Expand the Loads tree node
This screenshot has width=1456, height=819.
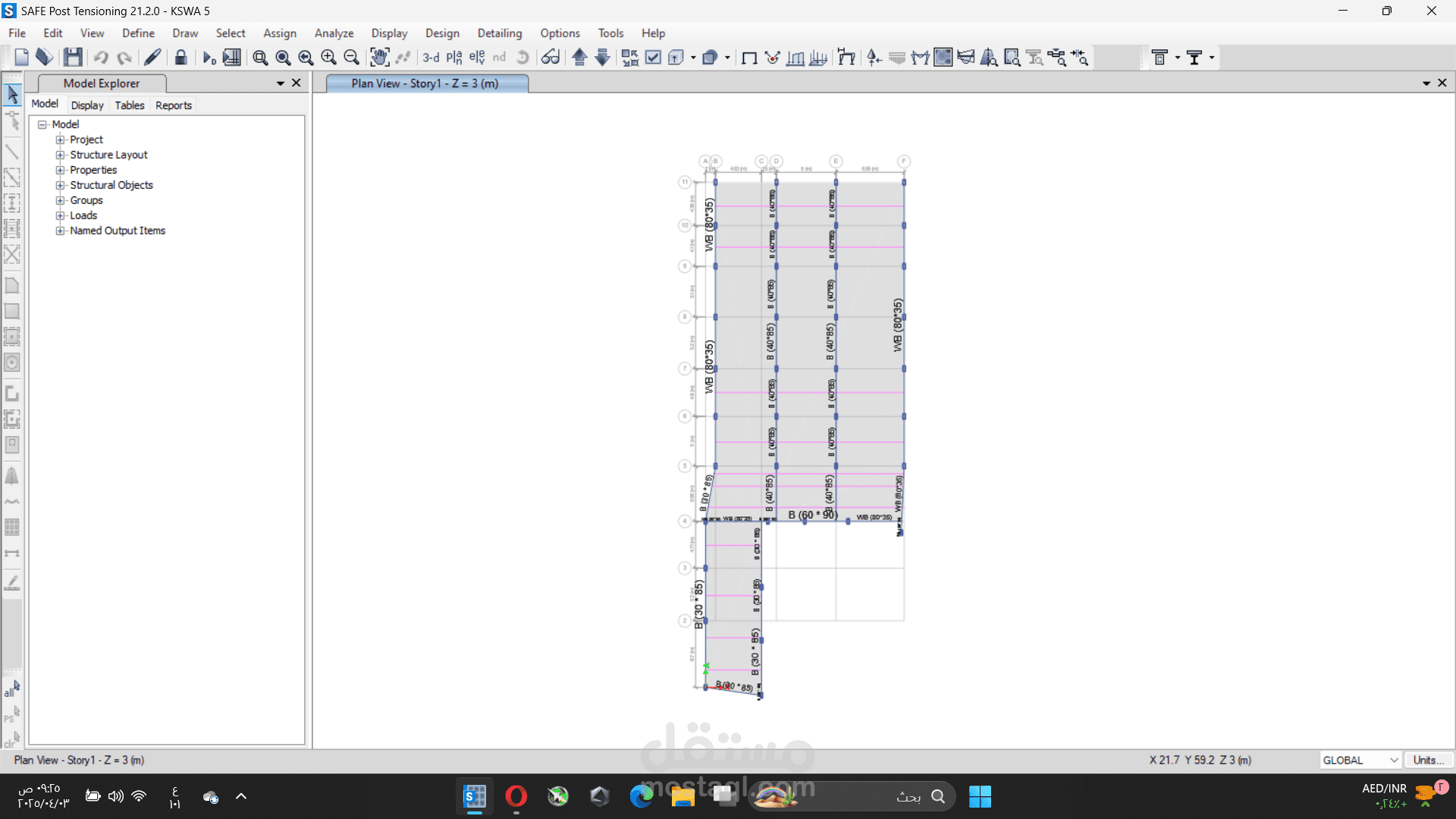pos(60,215)
